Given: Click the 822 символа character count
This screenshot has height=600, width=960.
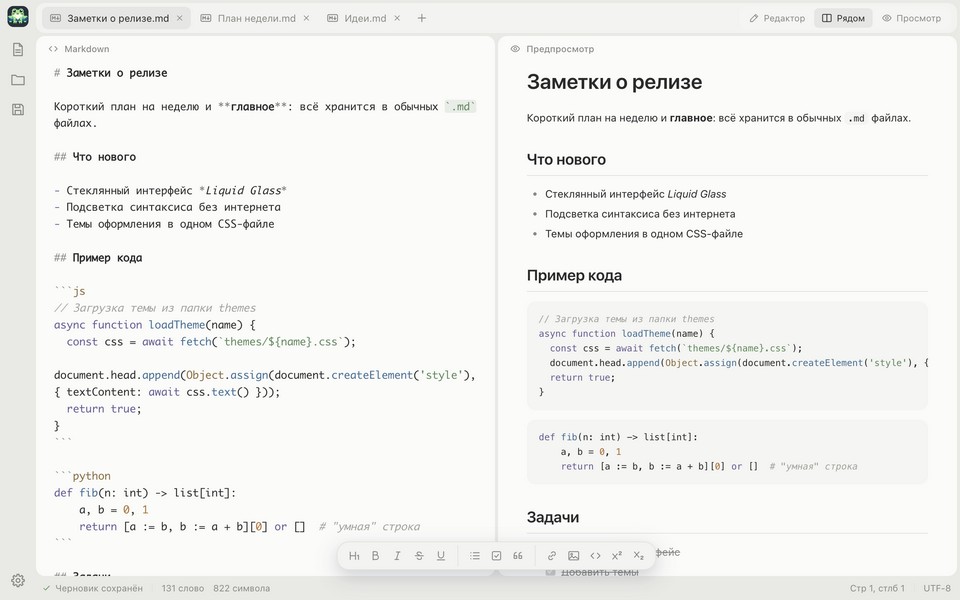Looking at the screenshot, I should point(241,588).
